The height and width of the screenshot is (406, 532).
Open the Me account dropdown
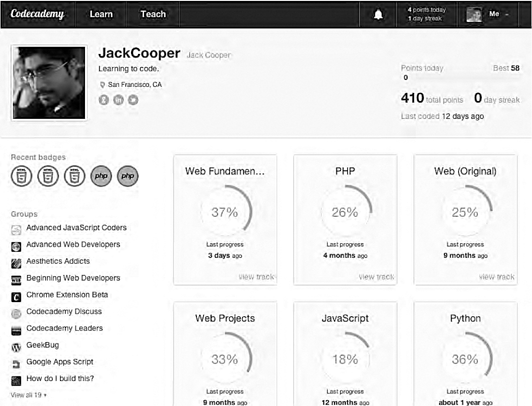point(488,14)
